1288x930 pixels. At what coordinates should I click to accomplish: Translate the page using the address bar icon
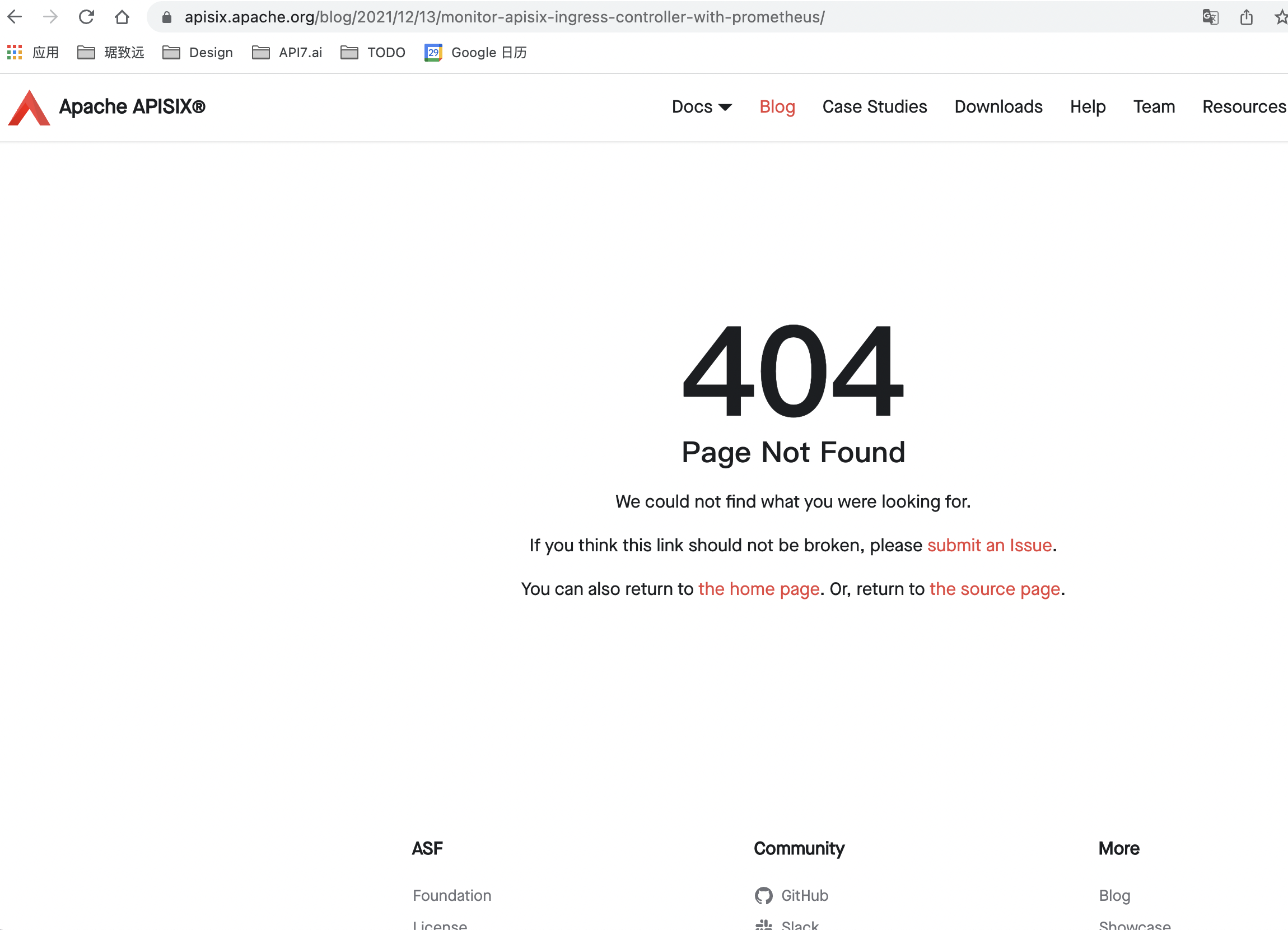point(1211,17)
